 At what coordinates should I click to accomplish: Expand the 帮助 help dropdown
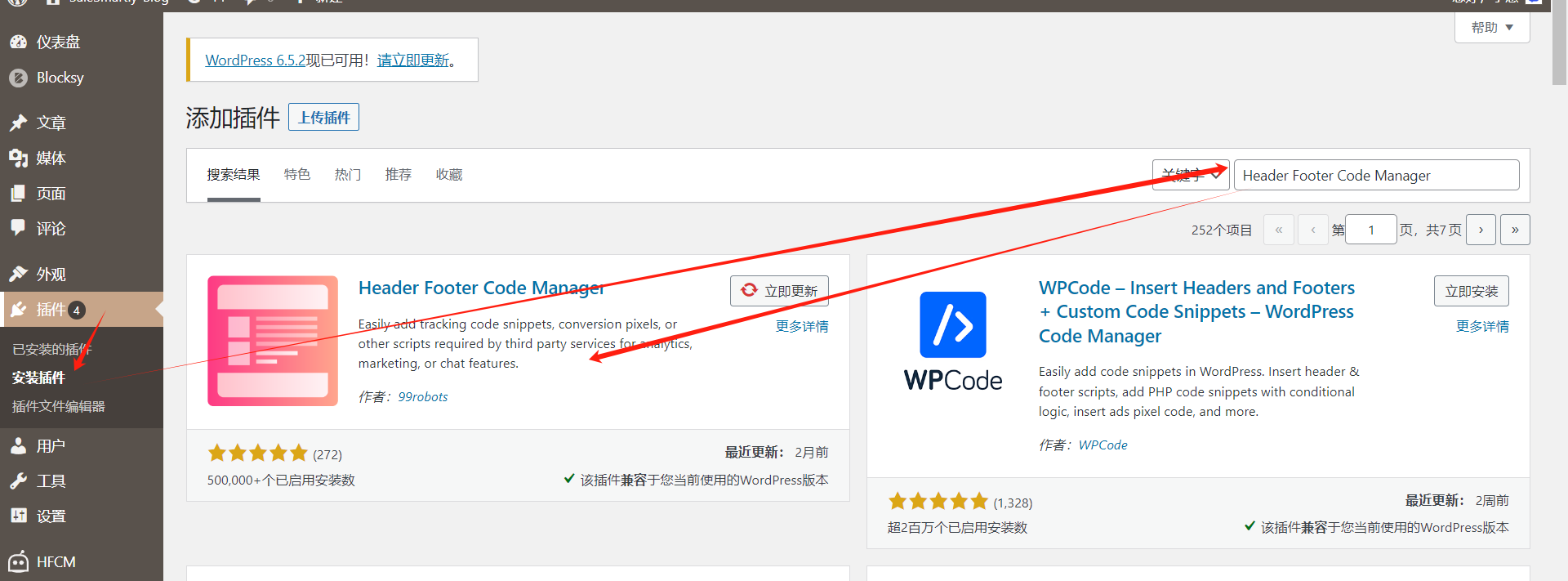[1492, 27]
